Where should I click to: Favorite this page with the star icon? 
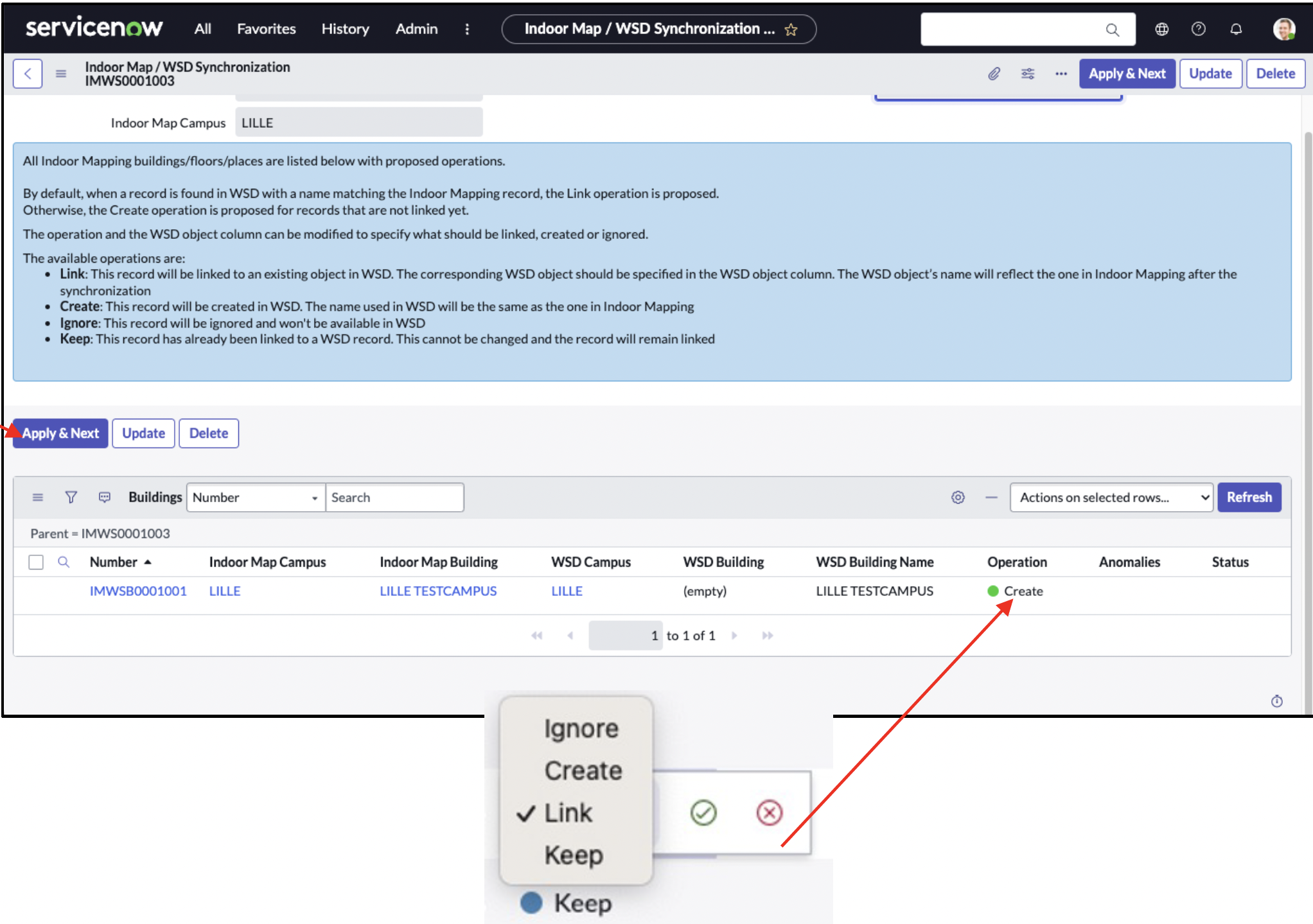pyautogui.click(x=791, y=30)
